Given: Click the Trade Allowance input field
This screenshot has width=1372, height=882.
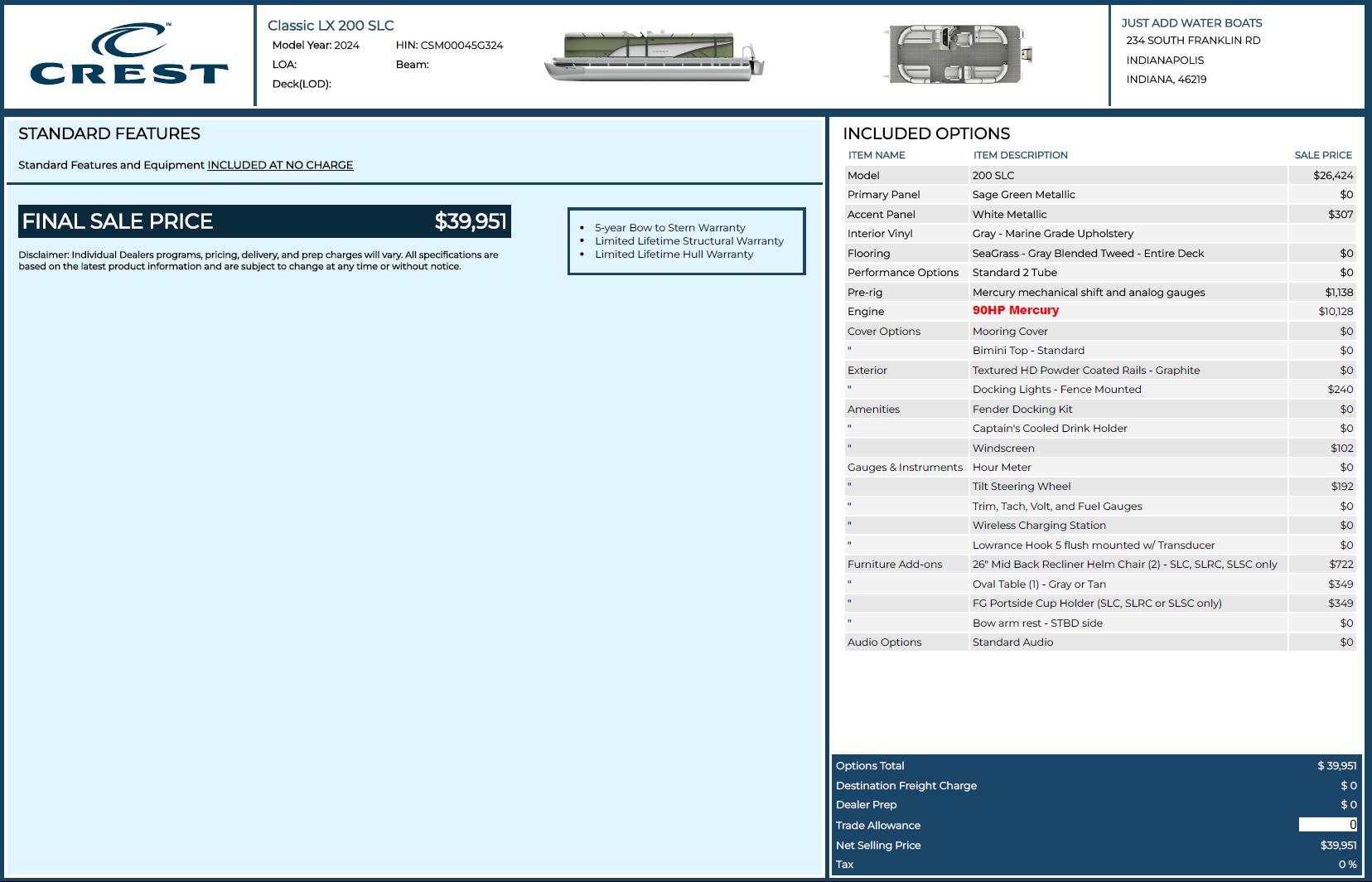Looking at the screenshot, I should pyautogui.click(x=1327, y=825).
